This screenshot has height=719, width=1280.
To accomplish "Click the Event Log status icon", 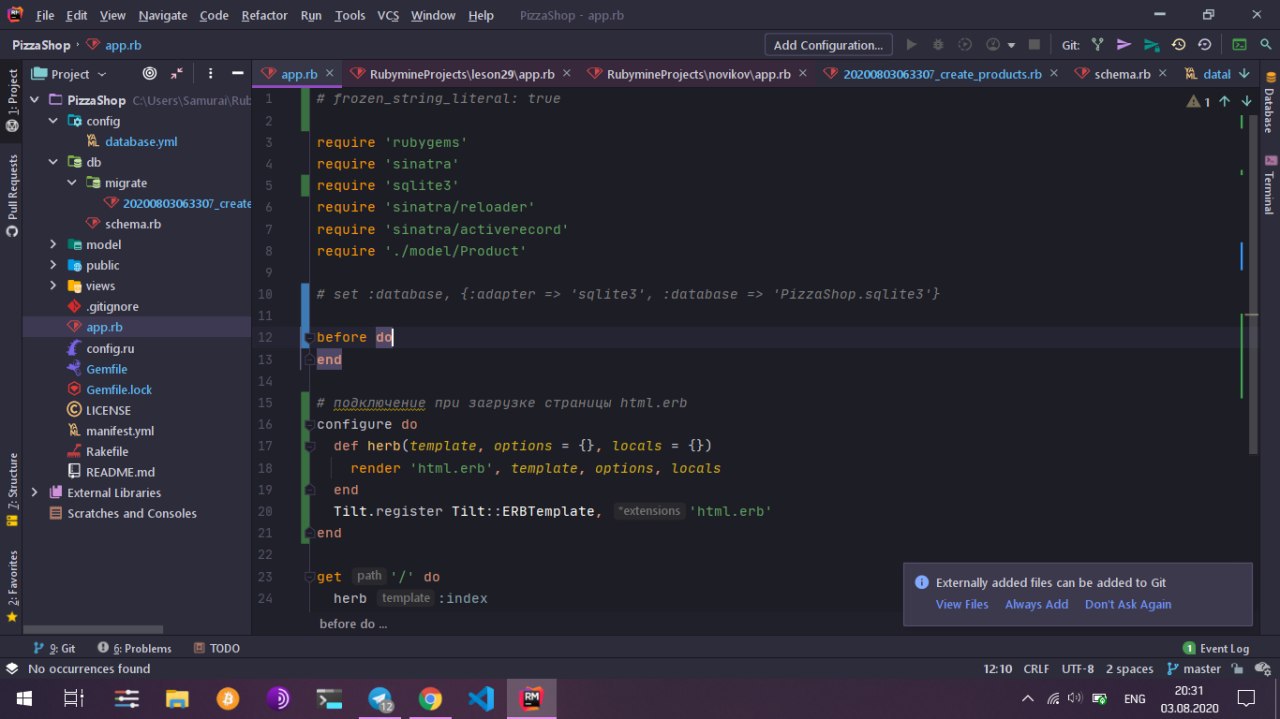I will [1216, 648].
